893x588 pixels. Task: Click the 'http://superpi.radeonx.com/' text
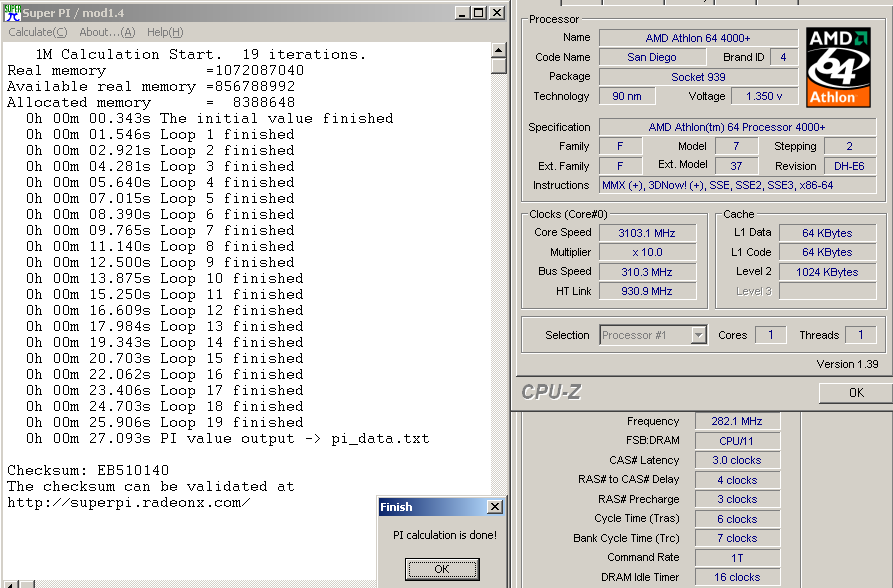[x=129, y=503]
